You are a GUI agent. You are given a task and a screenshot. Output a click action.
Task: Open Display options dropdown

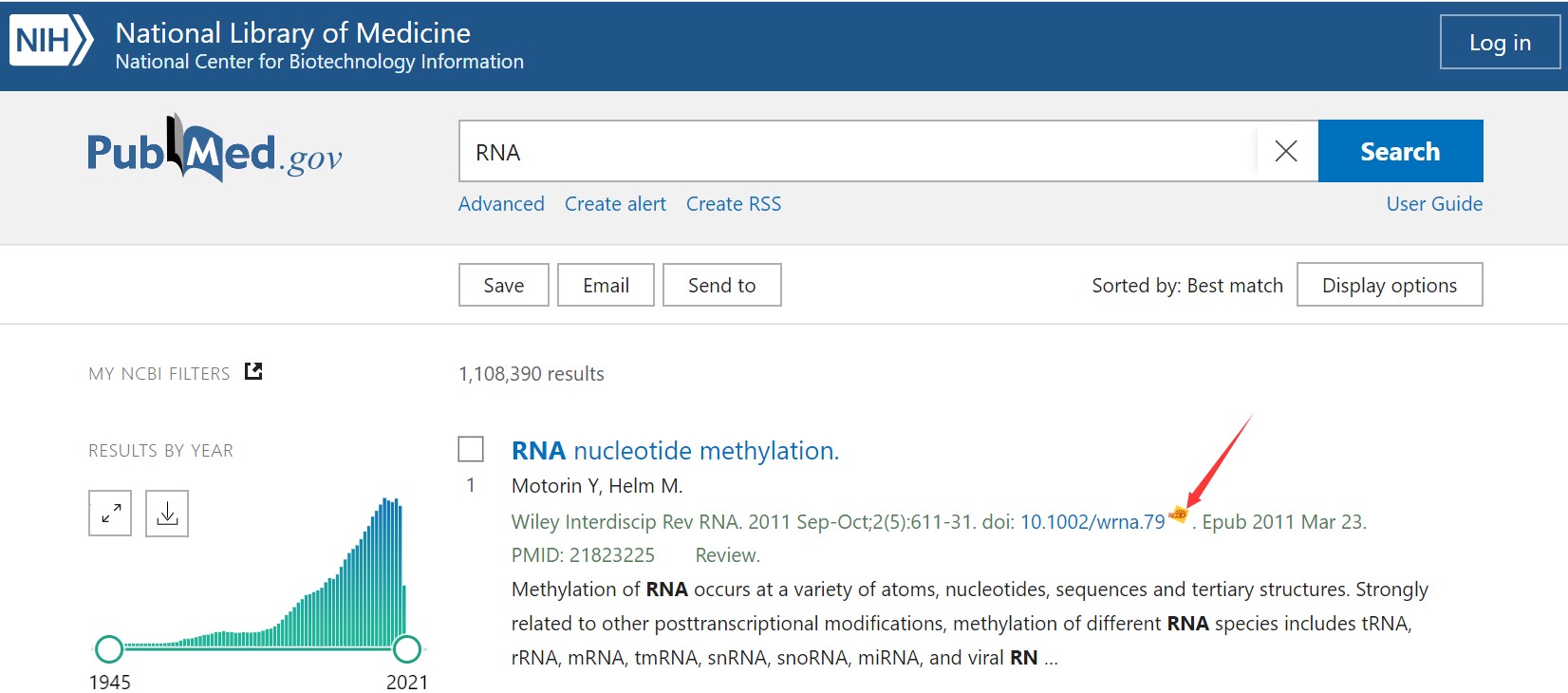1390,285
